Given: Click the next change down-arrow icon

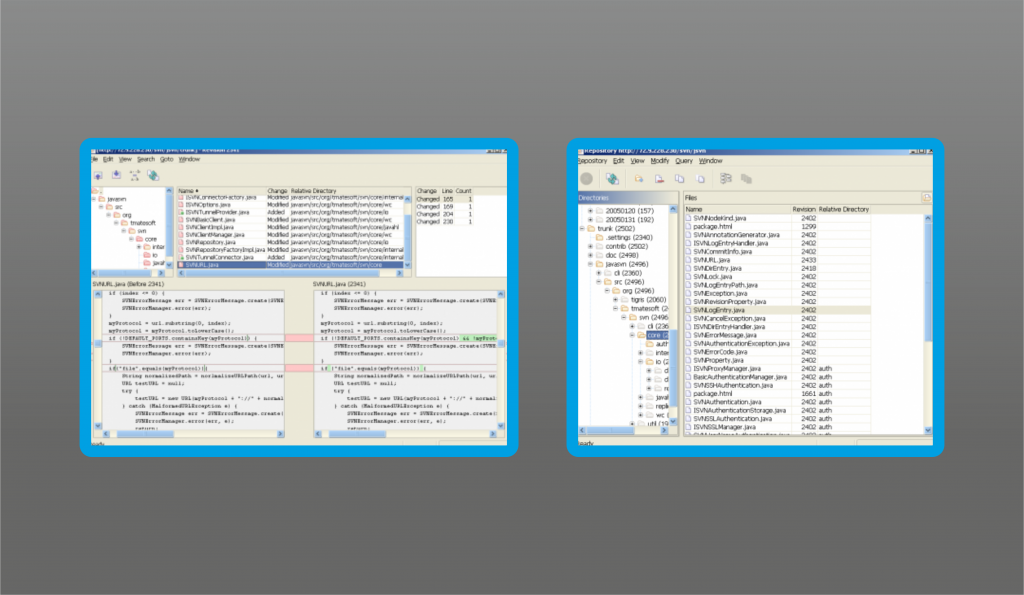Looking at the screenshot, I should (x=116, y=175).
